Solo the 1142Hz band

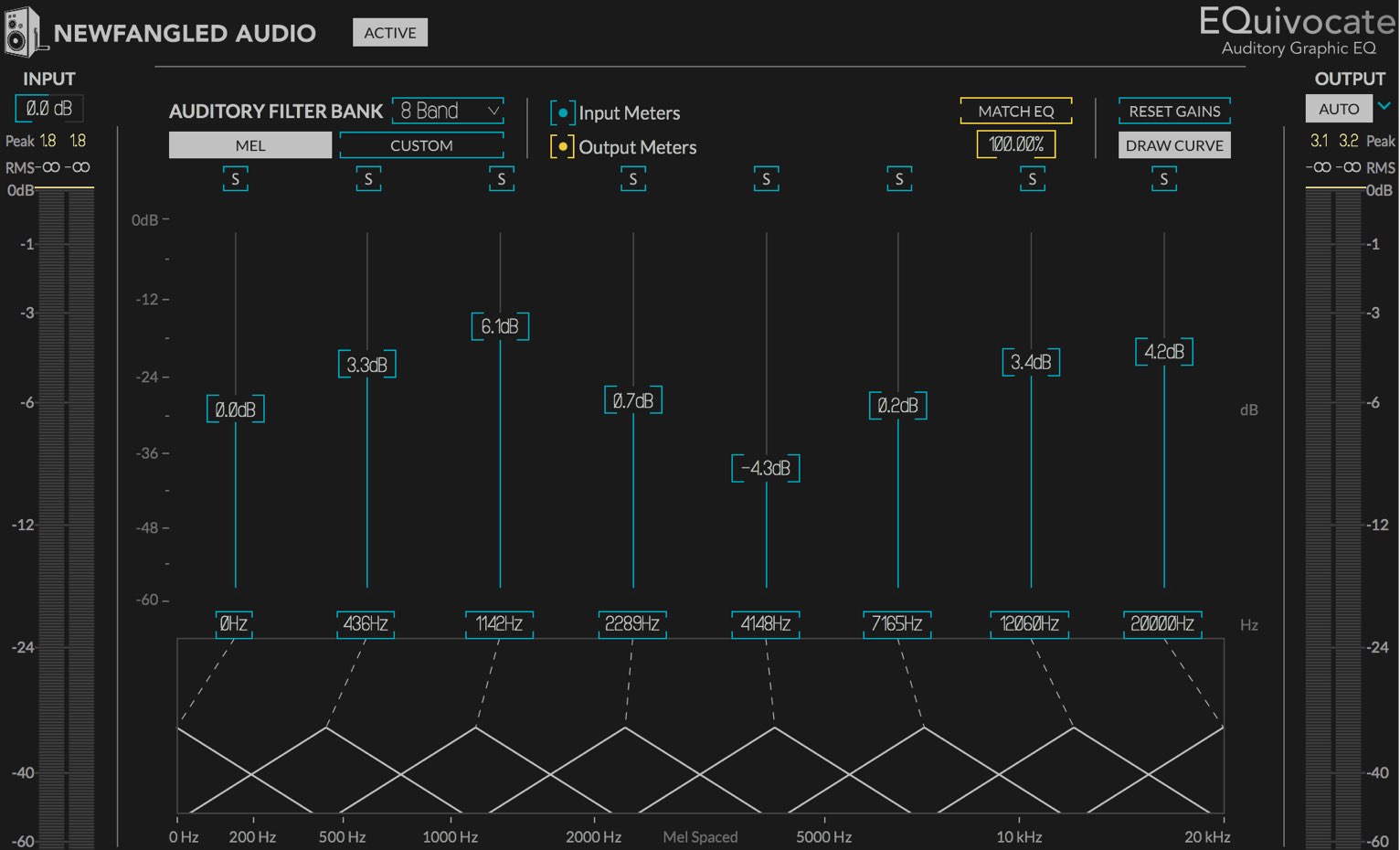[x=501, y=179]
